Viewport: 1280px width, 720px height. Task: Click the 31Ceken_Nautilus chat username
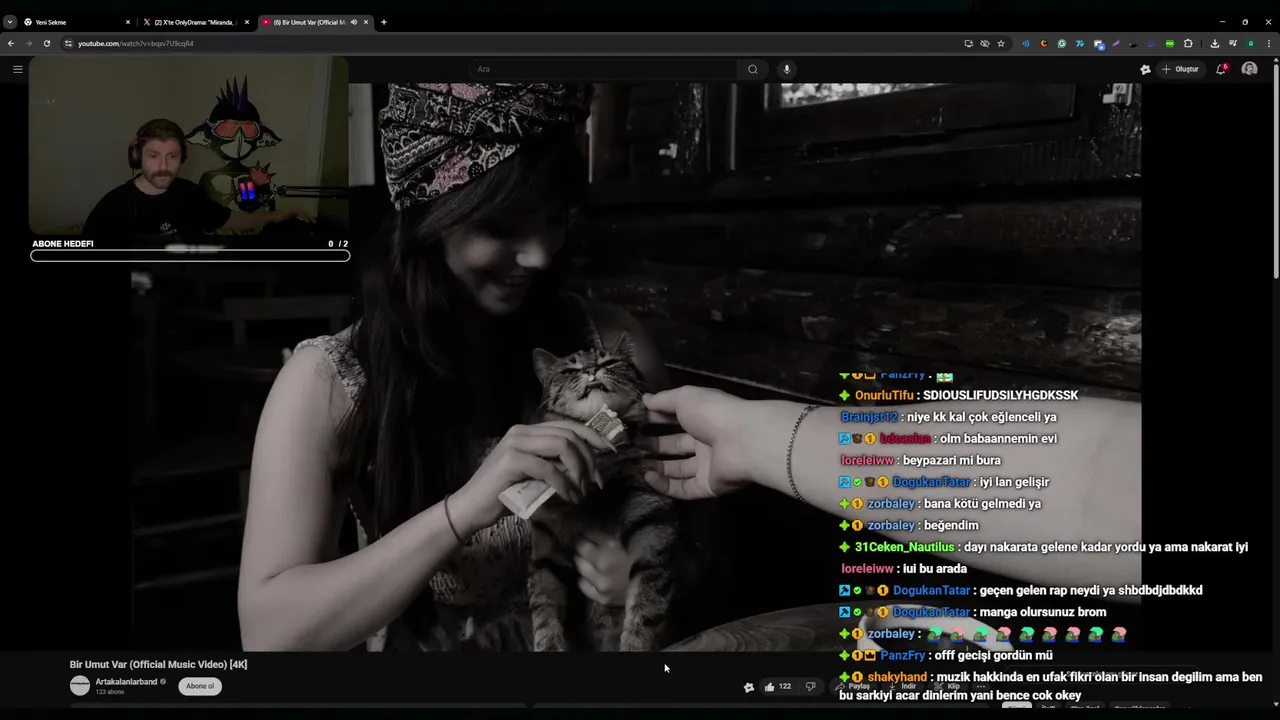905,547
